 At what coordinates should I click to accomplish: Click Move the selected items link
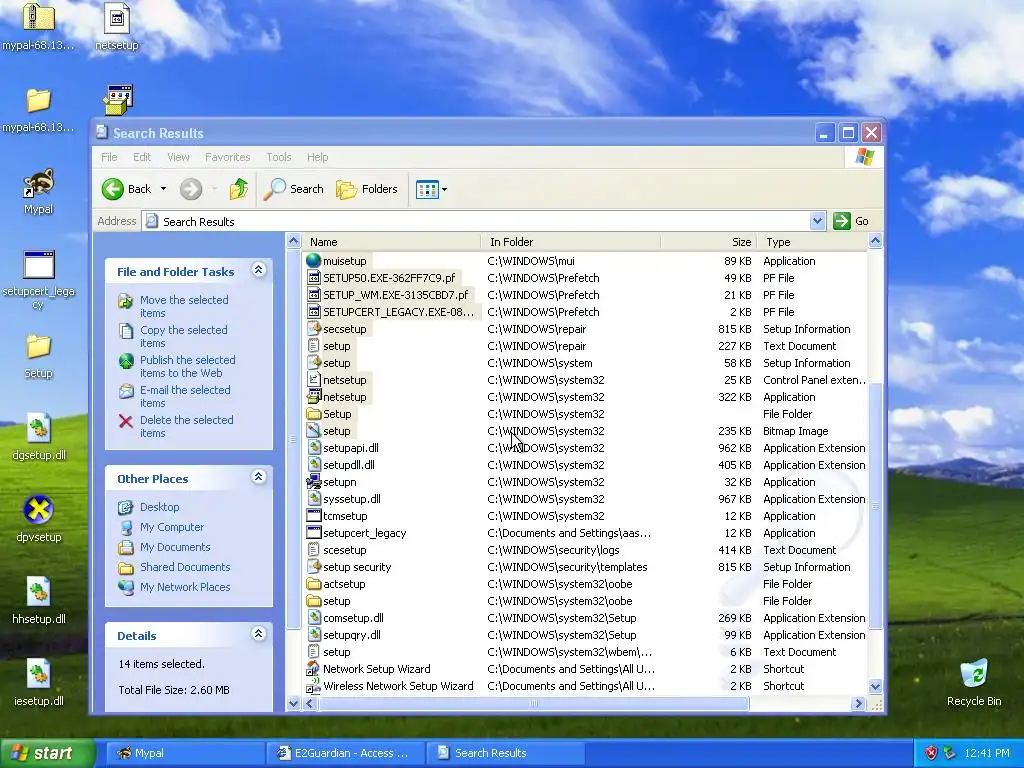pos(184,306)
